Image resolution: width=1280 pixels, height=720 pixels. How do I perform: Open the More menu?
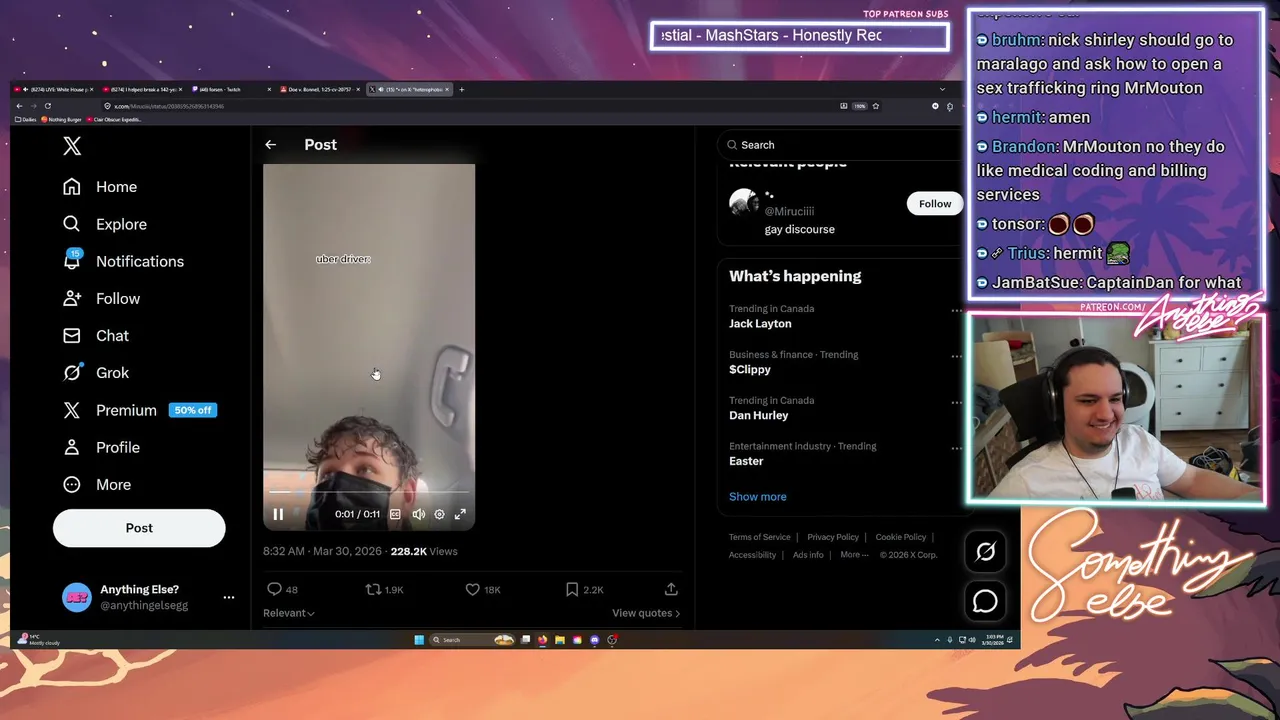tap(97, 484)
